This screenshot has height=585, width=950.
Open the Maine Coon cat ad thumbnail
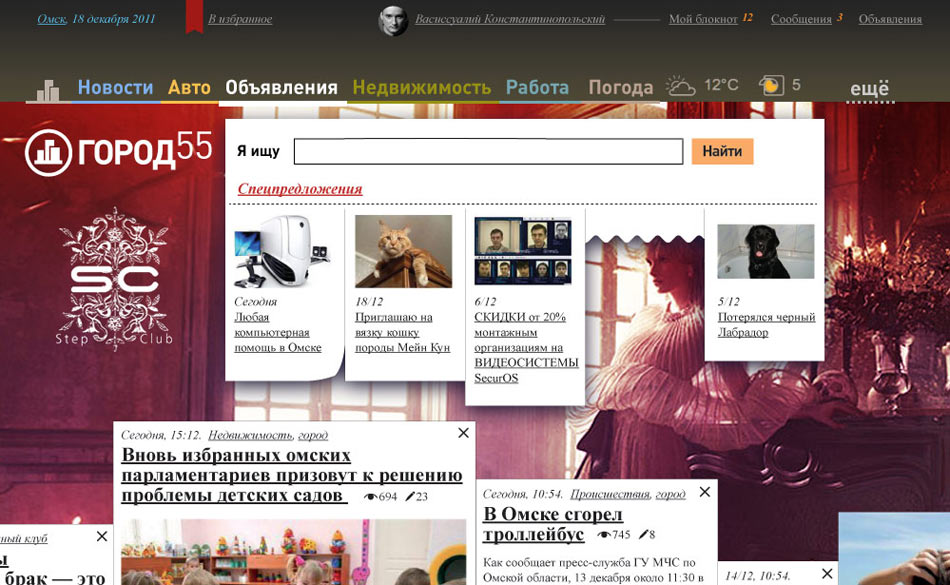coord(404,251)
